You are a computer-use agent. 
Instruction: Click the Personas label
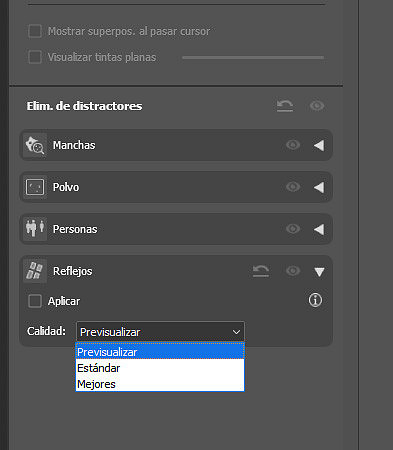click(x=75, y=229)
